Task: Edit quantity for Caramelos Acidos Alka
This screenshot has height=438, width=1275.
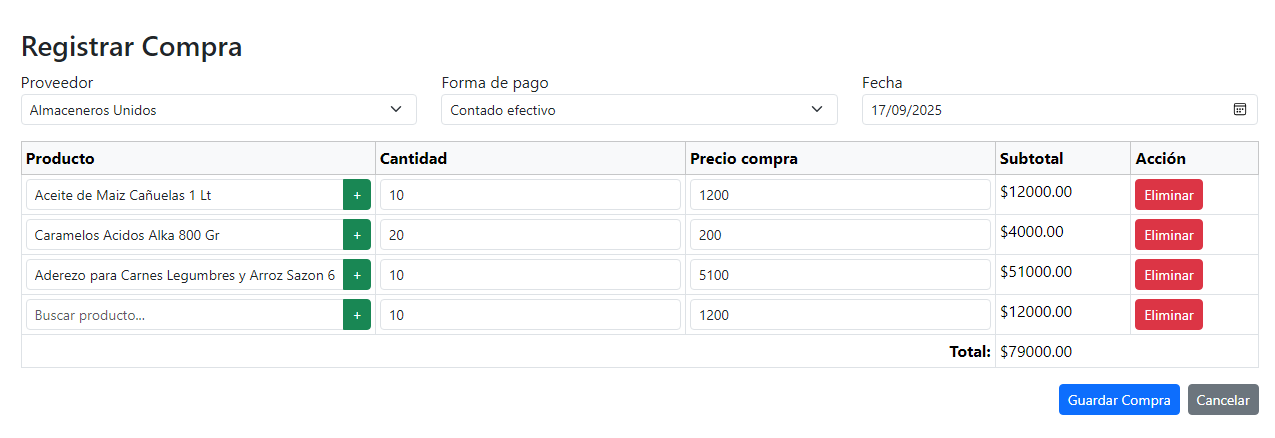Action: point(530,235)
